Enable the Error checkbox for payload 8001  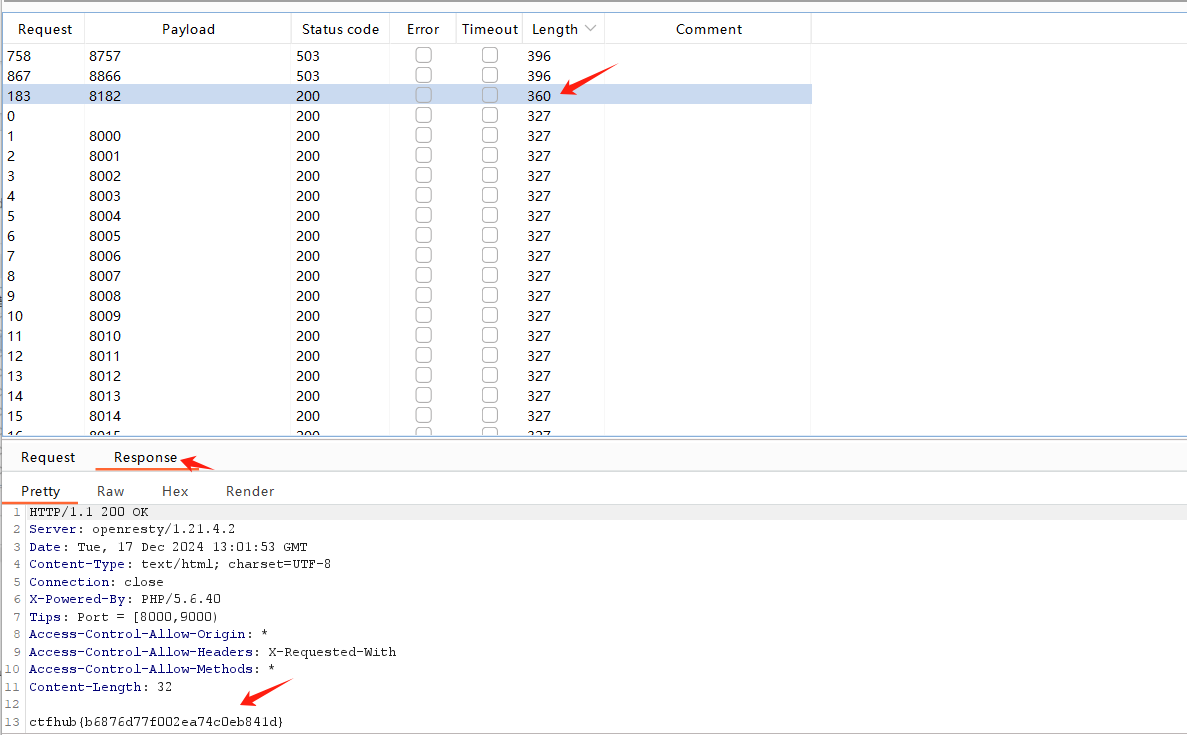(x=423, y=155)
